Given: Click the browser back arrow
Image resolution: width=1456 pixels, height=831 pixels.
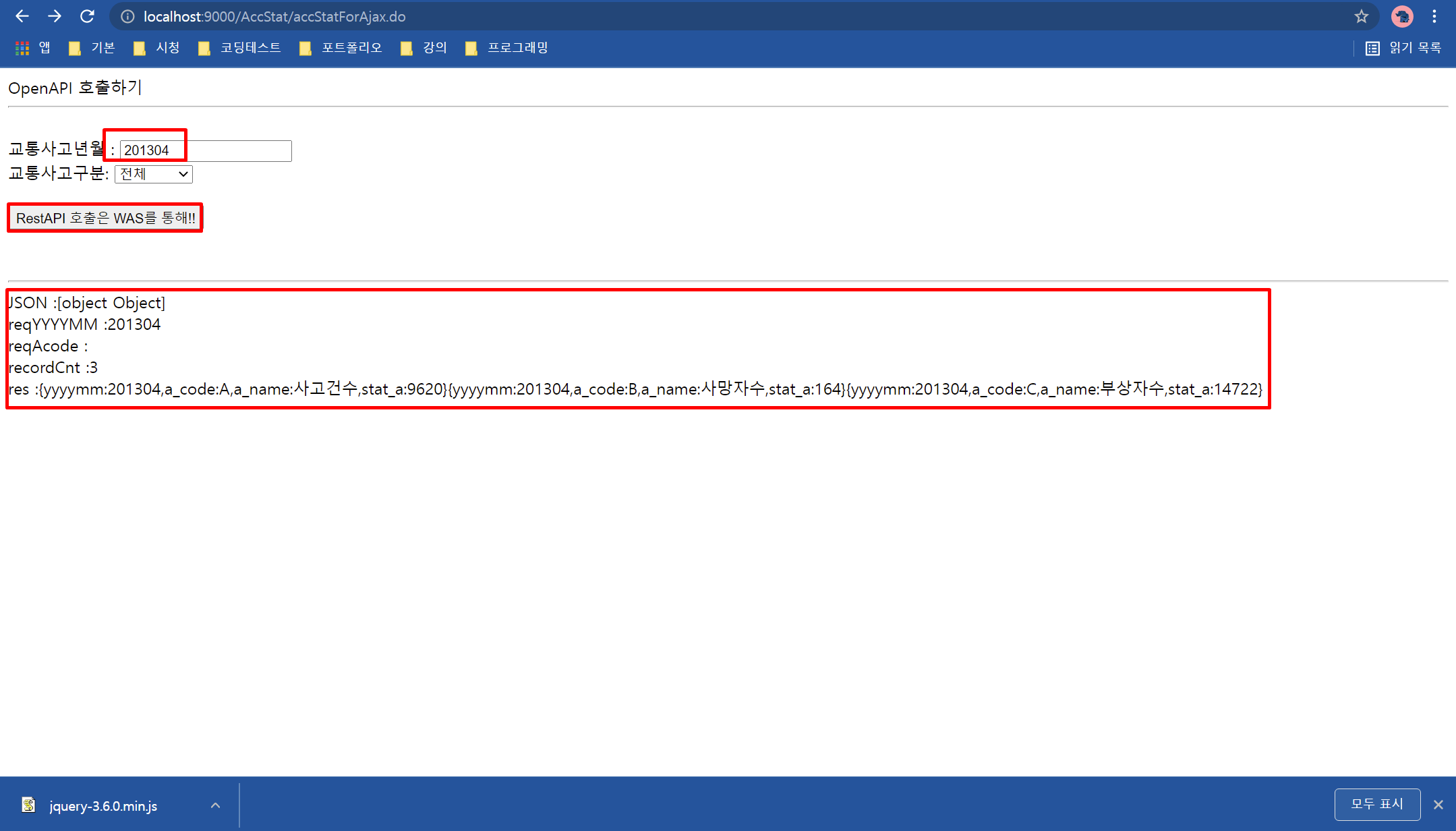Looking at the screenshot, I should pyautogui.click(x=22, y=16).
